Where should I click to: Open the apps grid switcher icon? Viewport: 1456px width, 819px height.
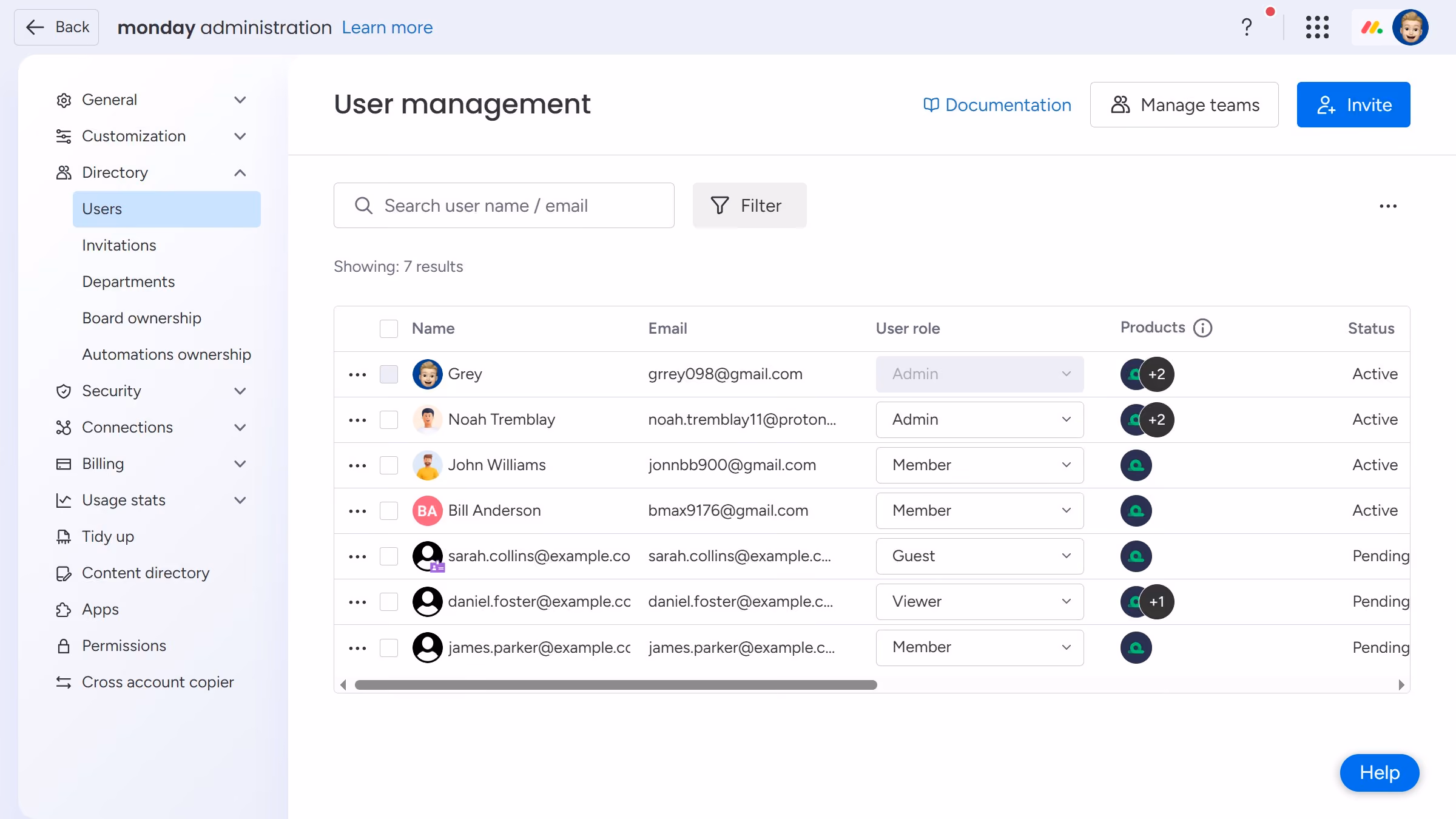(x=1317, y=27)
